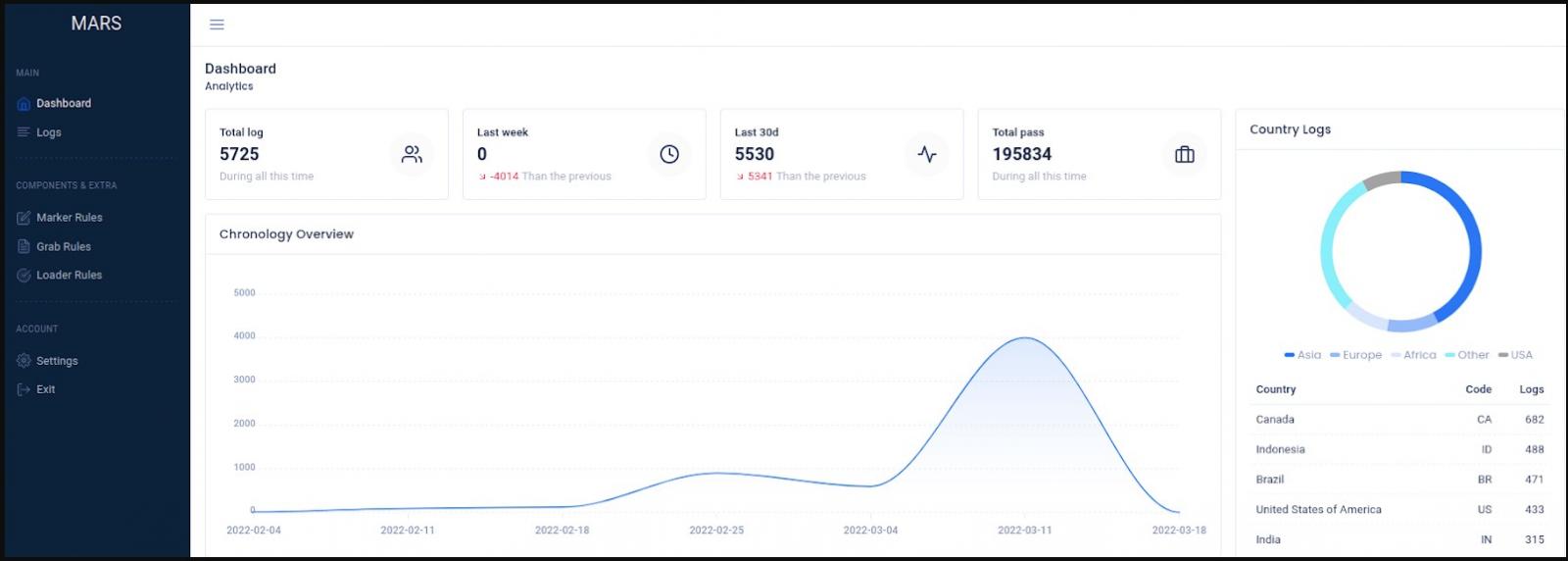The width and height of the screenshot is (1568, 561).
Task: Open the Marker Rules menu item
Action: click(70, 218)
